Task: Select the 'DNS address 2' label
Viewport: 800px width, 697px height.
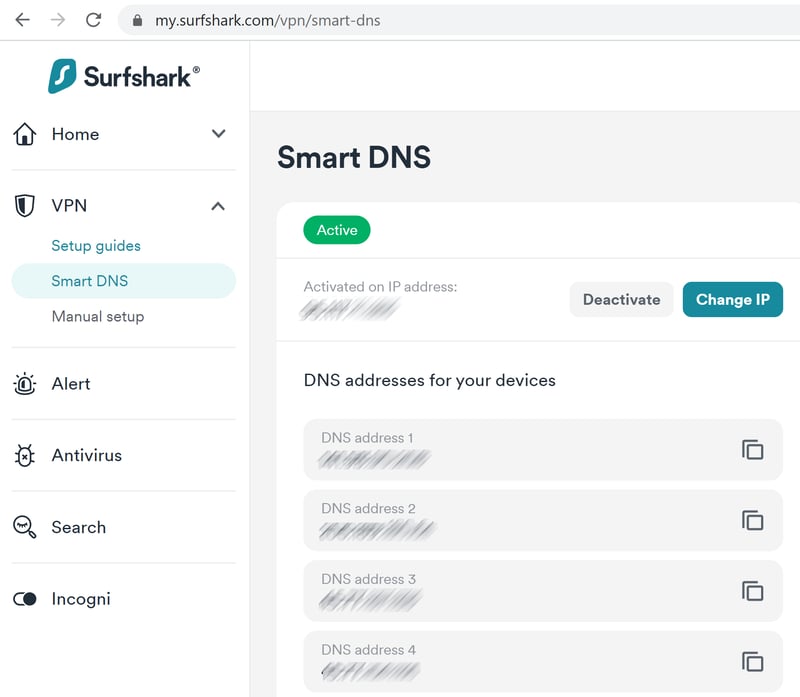Action: (x=368, y=508)
